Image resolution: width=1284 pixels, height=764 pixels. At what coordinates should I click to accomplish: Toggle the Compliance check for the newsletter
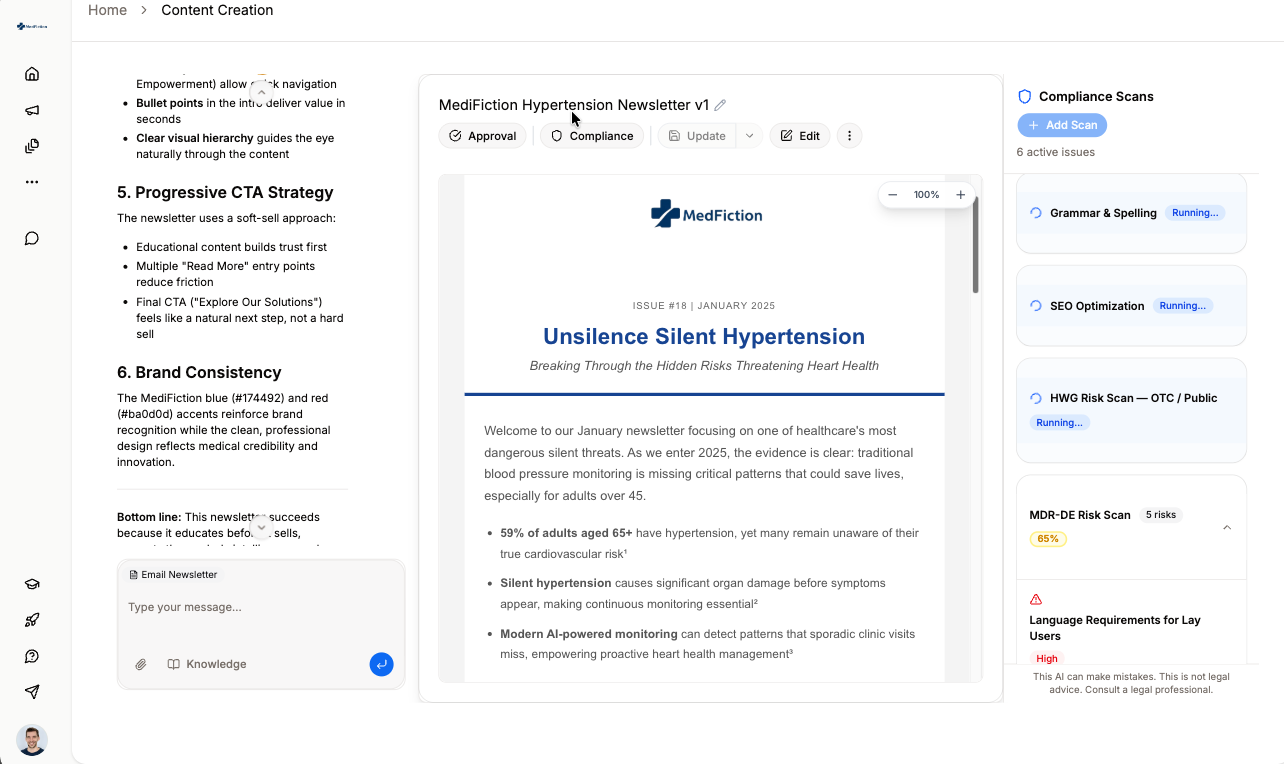tap(591, 135)
